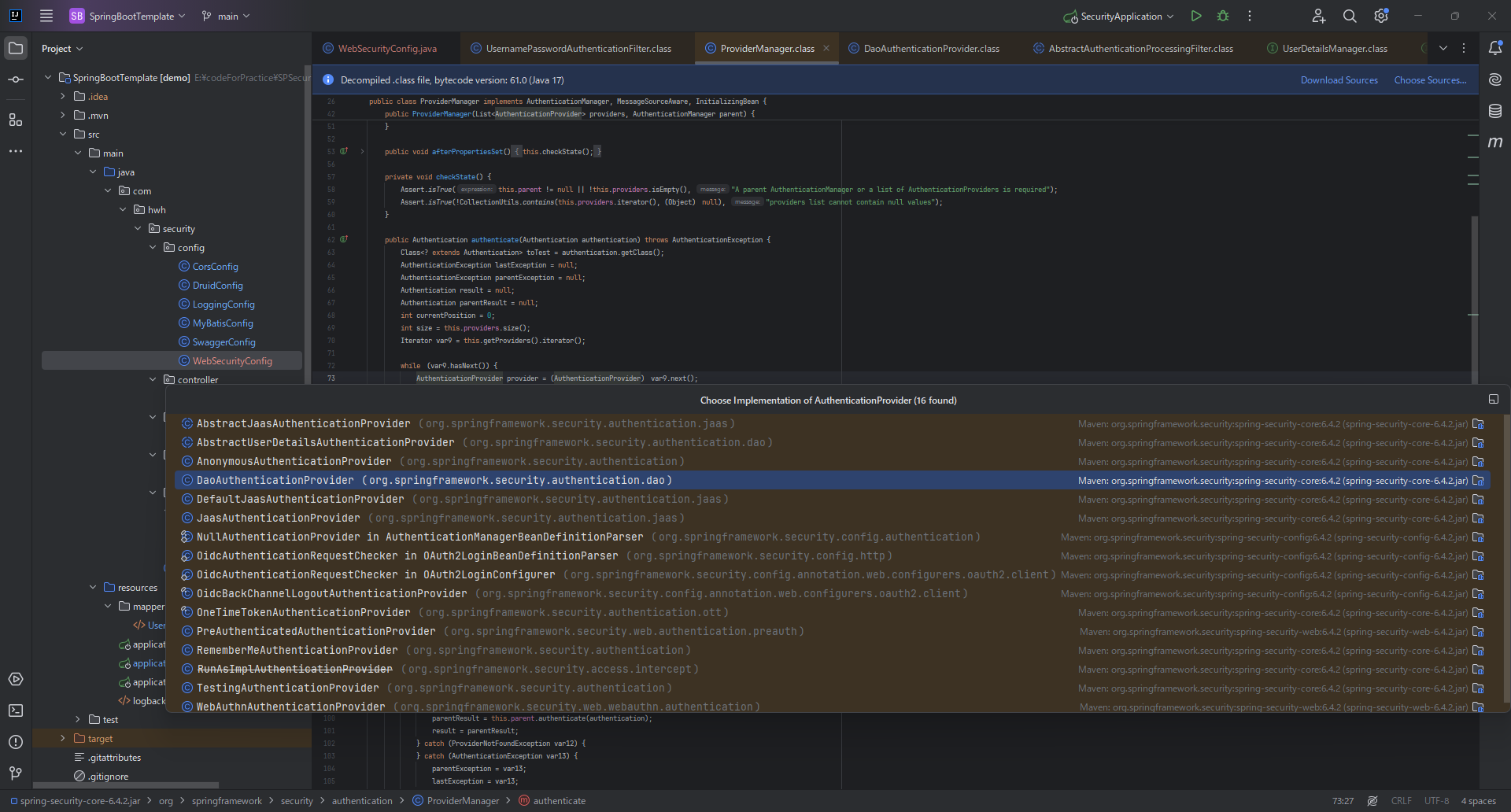Run SecurityApplication with the play icon

click(1196, 16)
